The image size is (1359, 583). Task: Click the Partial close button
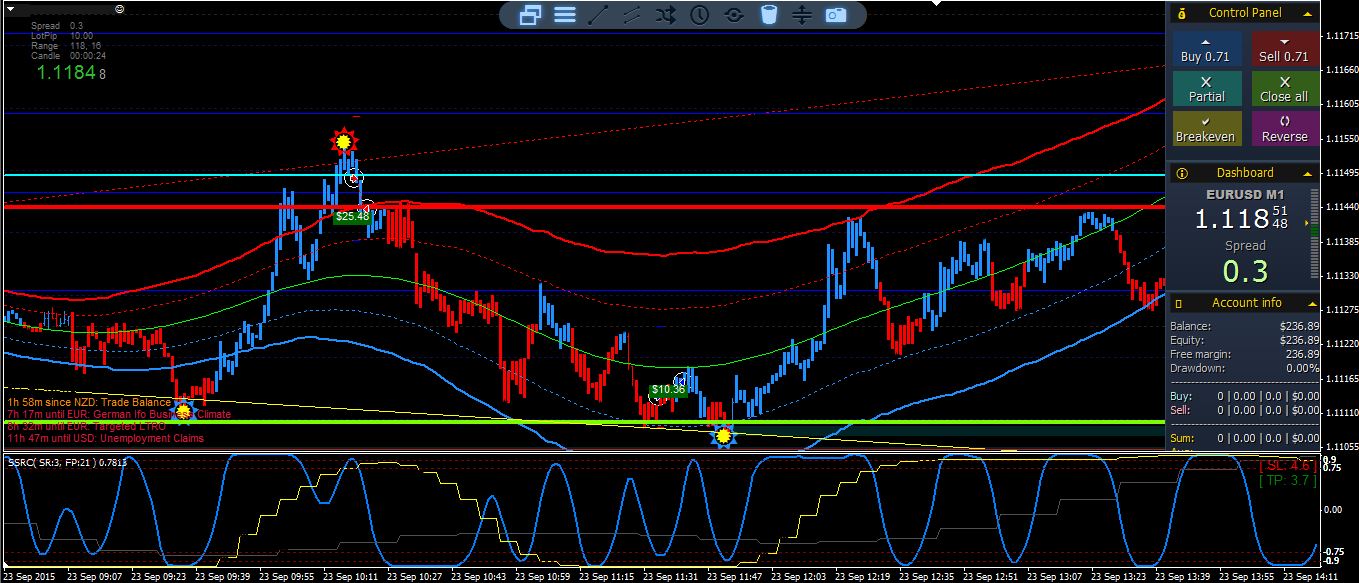point(1206,89)
